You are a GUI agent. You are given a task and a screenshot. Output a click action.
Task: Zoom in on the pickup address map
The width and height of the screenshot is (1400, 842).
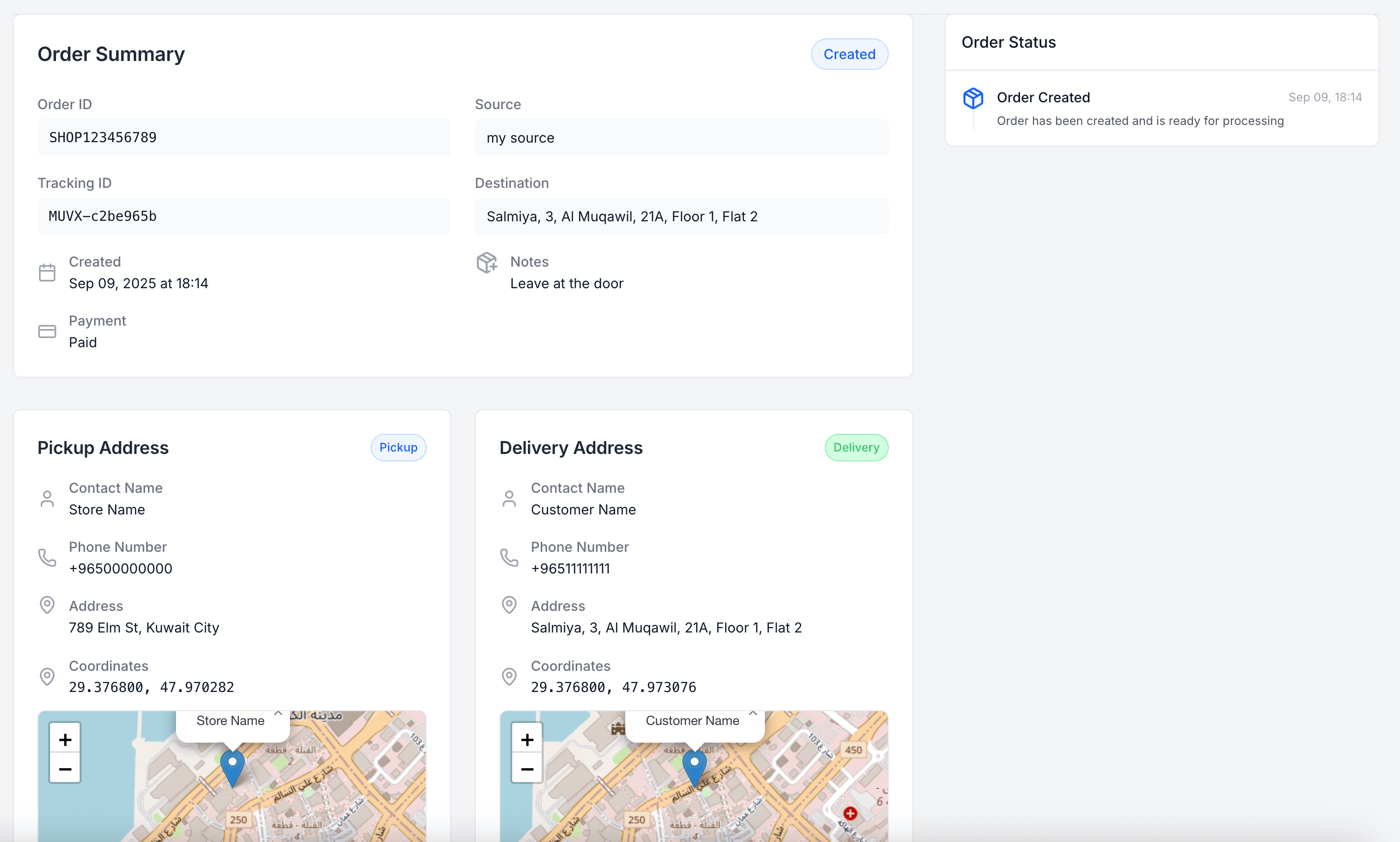click(x=64, y=739)
